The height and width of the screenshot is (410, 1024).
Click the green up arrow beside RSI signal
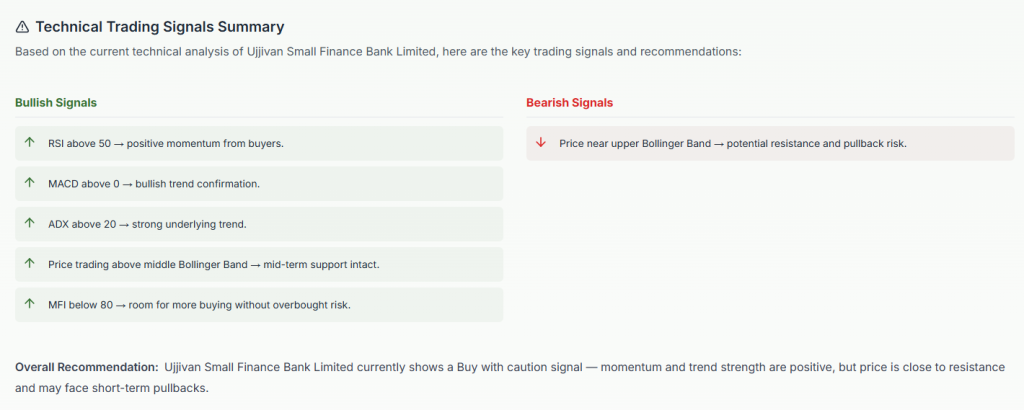(x=30, y=143)
